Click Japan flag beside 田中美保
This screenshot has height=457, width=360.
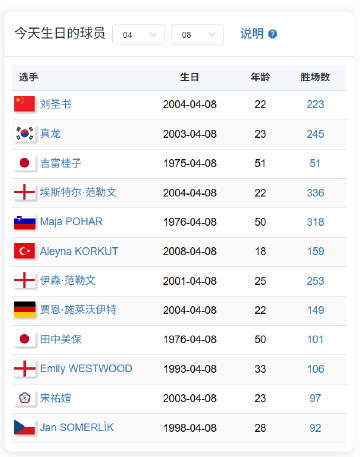tap(25, 339)
